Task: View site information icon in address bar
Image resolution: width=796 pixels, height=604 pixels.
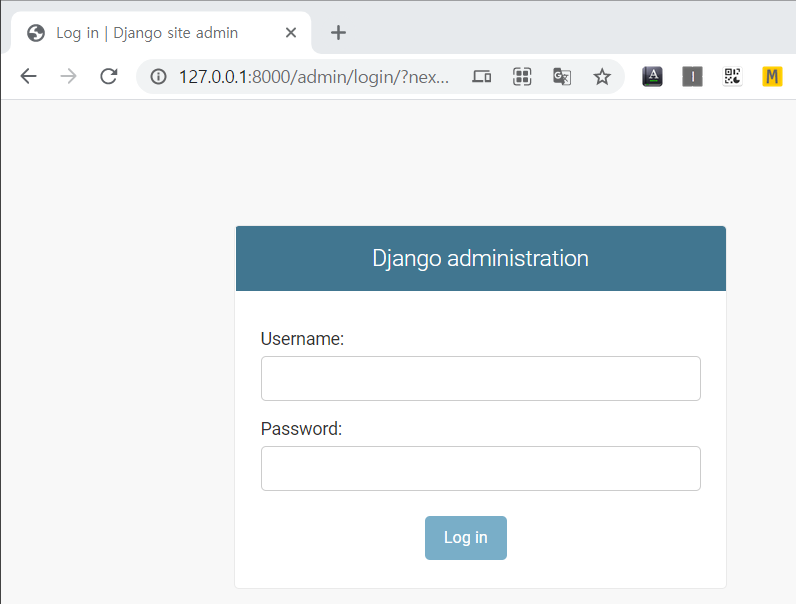Action: pos(158,77)
